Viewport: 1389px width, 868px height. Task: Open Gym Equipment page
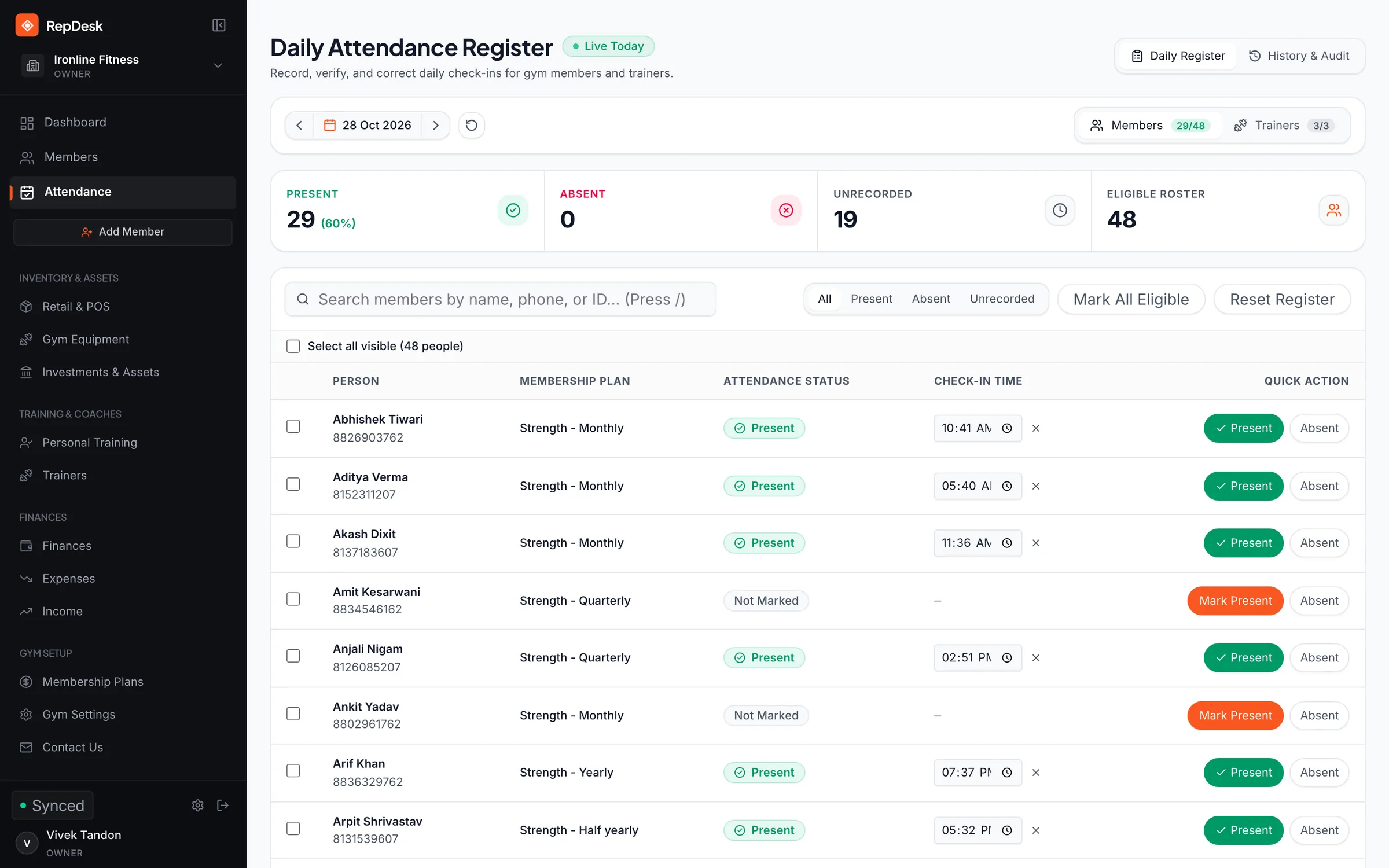(x=123, y=339)
